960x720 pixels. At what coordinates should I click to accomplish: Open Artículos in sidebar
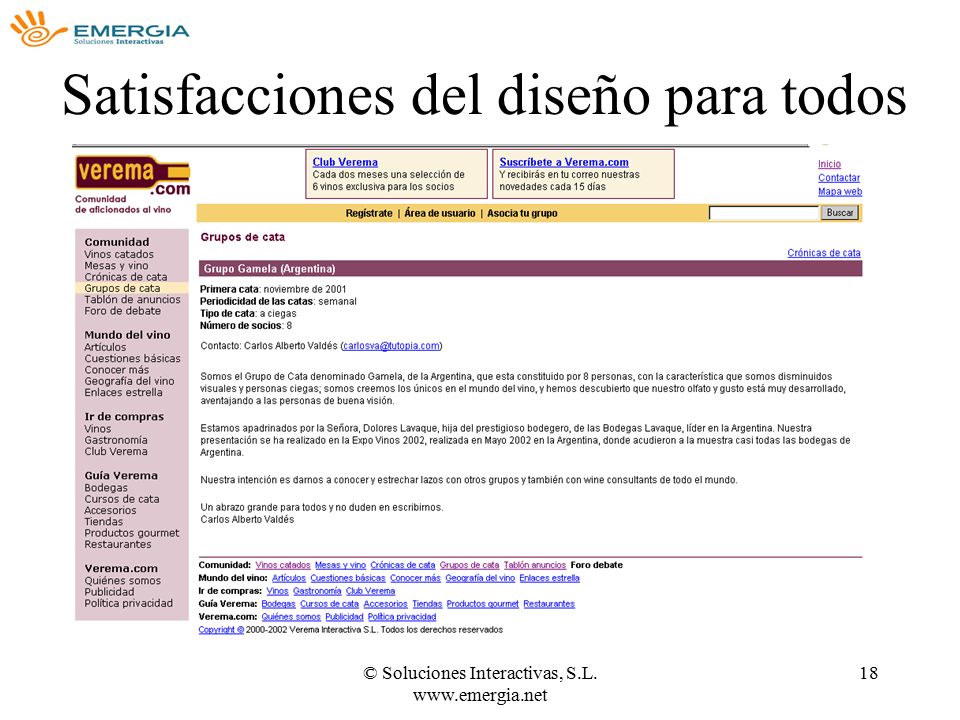point(105,347)
